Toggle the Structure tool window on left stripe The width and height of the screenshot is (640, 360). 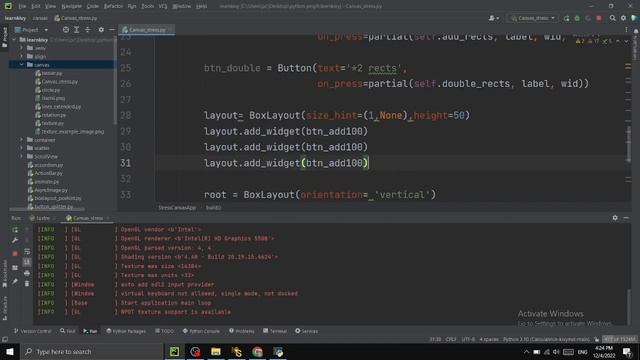point(5,309)
